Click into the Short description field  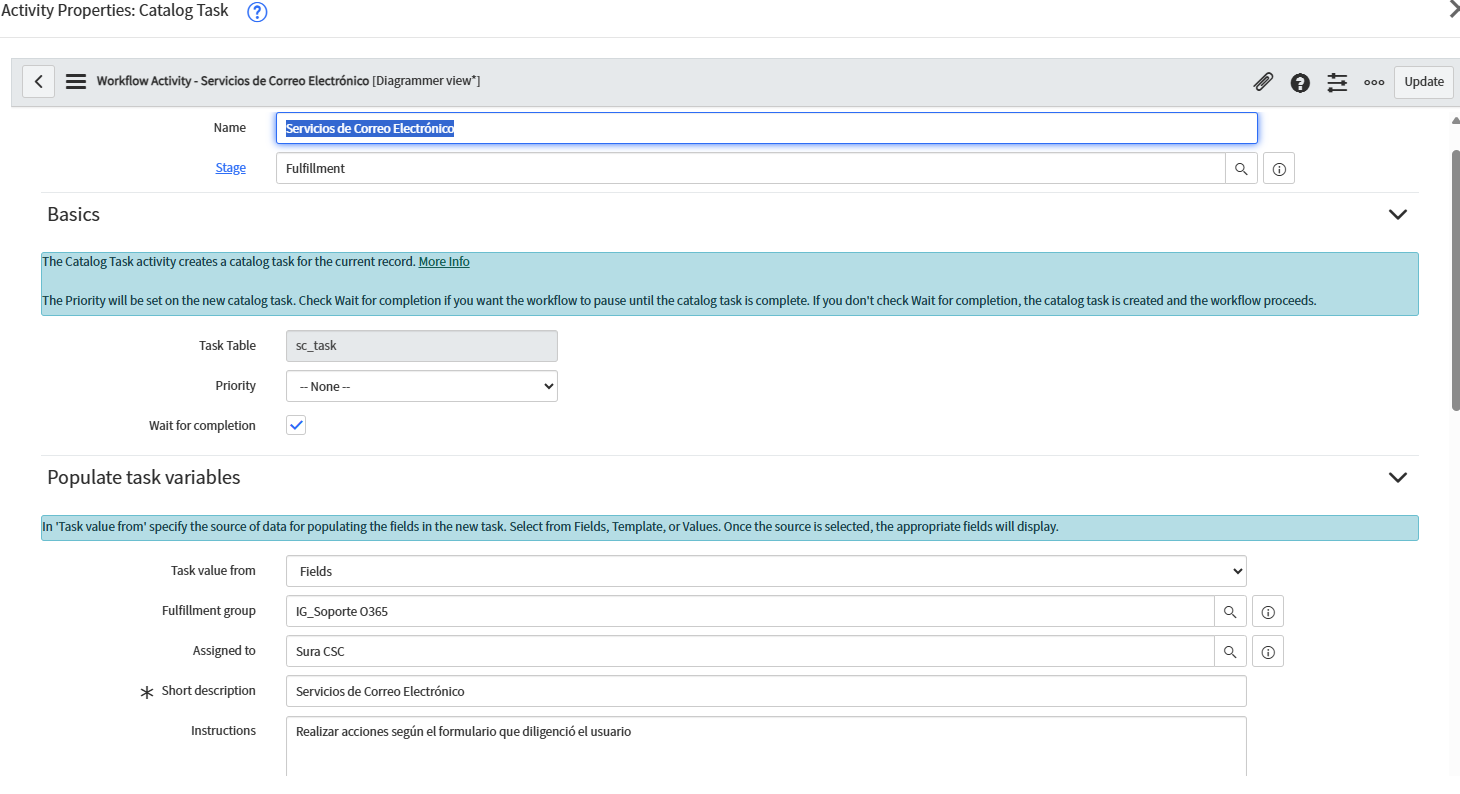[x=765, y=691]
